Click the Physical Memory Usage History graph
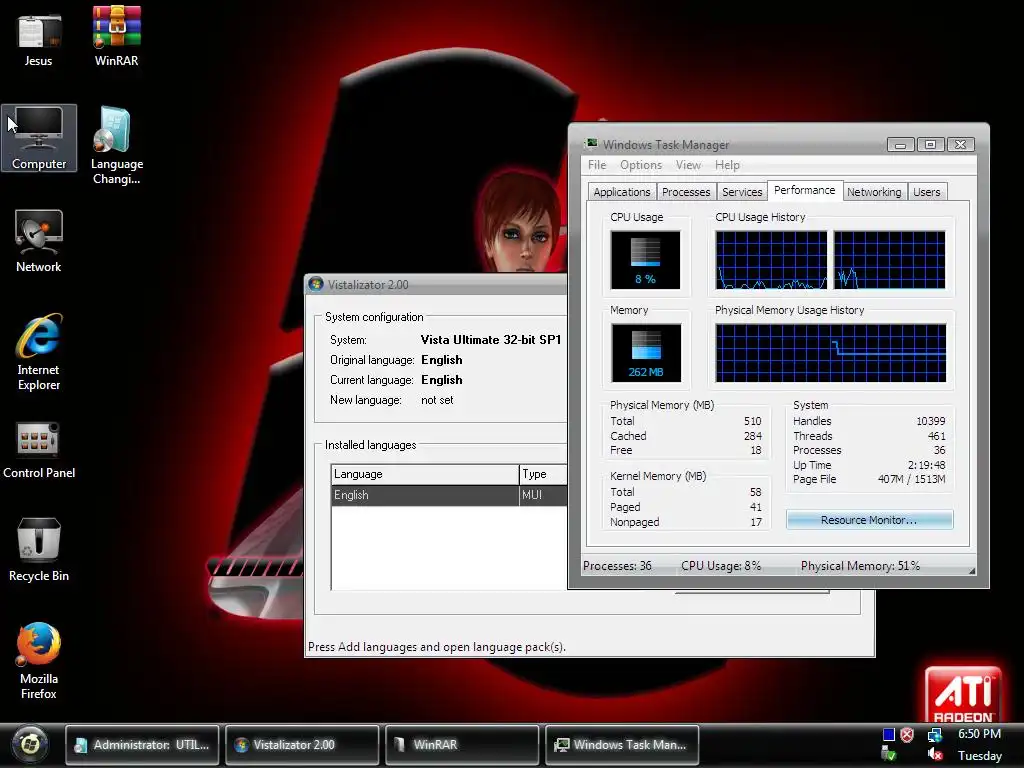1024x768 pixels. coord(831,353)
